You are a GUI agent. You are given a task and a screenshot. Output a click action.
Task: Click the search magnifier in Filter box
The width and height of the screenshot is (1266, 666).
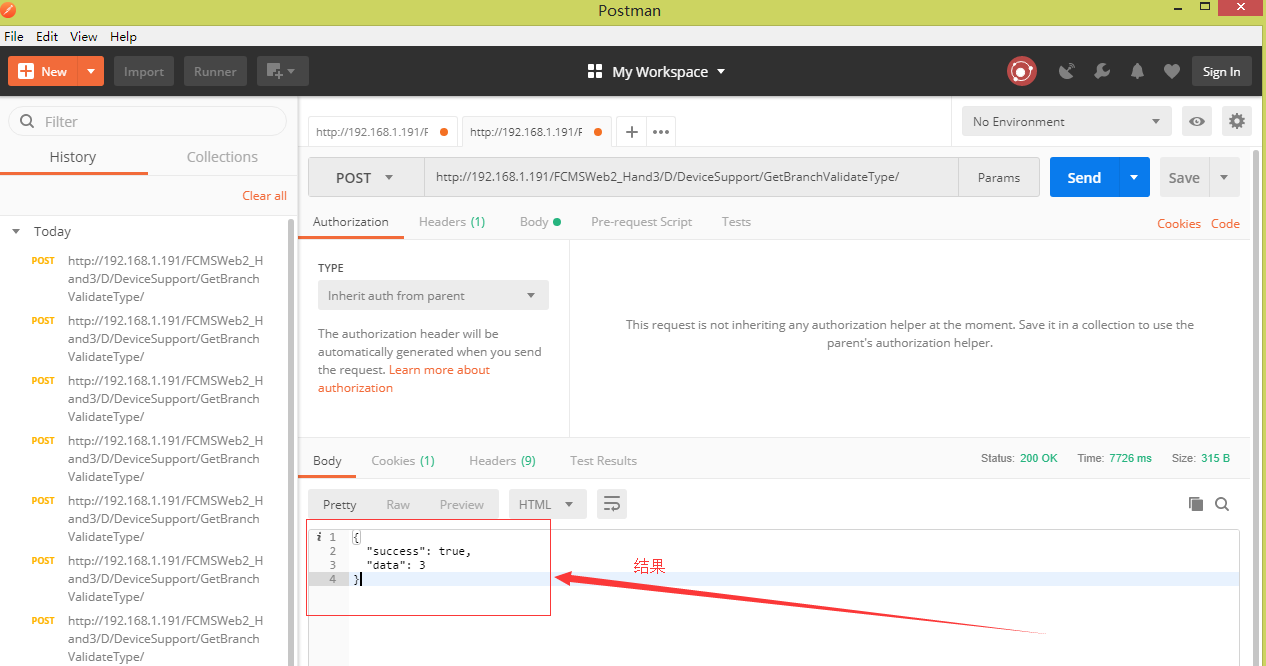coord(27,121)
